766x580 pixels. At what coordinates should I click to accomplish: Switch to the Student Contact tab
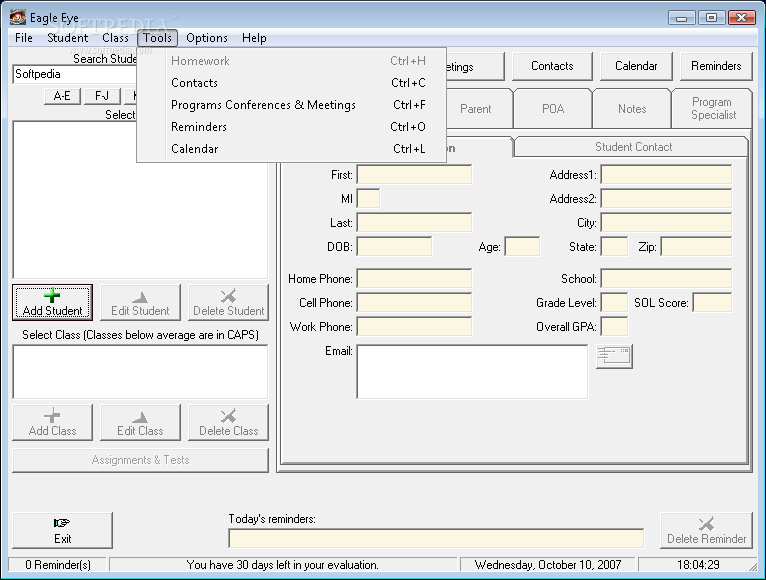click(x=633, y=147)
